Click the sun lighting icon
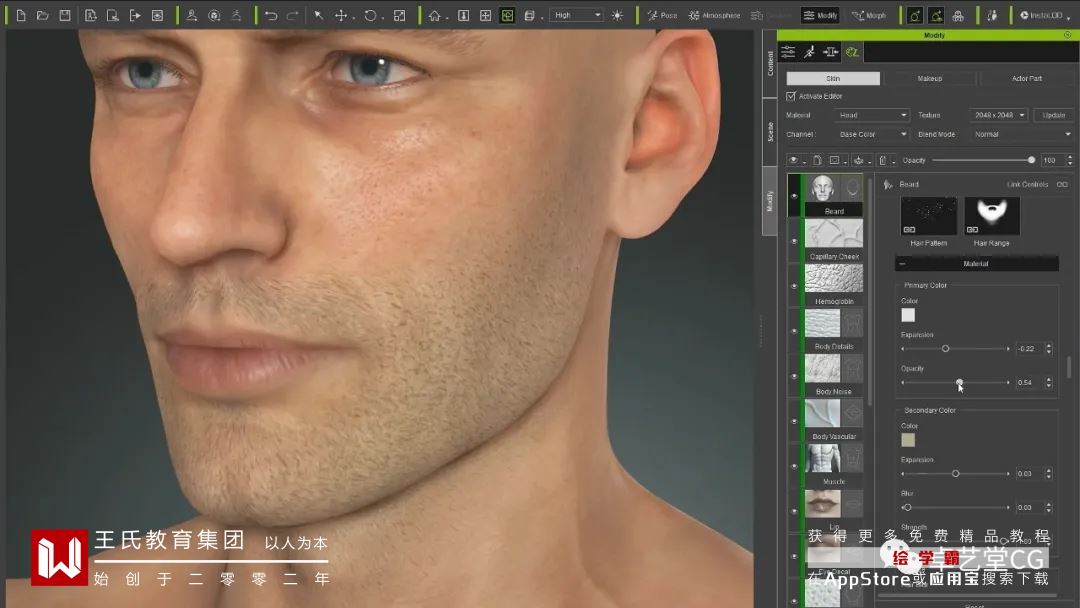Image resolution: width=1080 pixels, height=608 pixels. 617,15
